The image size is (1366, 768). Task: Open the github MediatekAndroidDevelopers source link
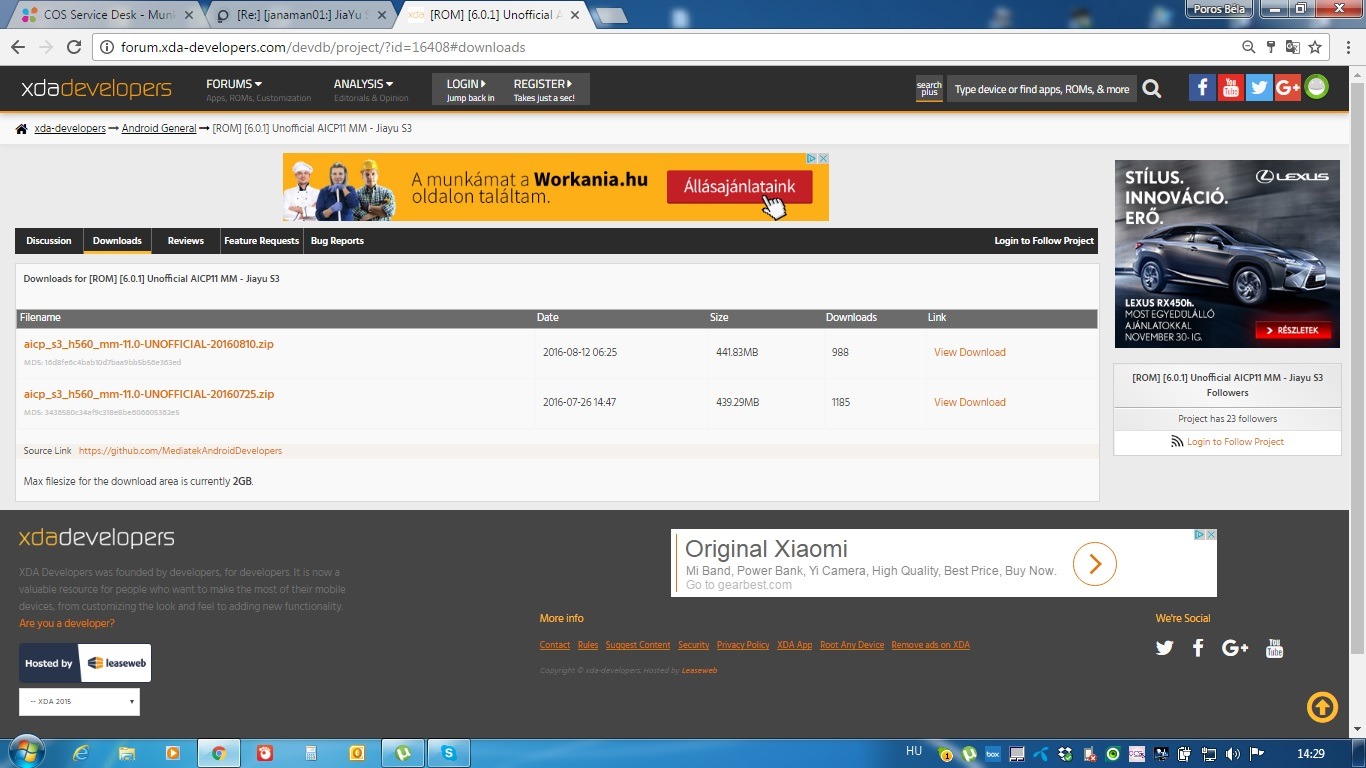click(180, 451)
